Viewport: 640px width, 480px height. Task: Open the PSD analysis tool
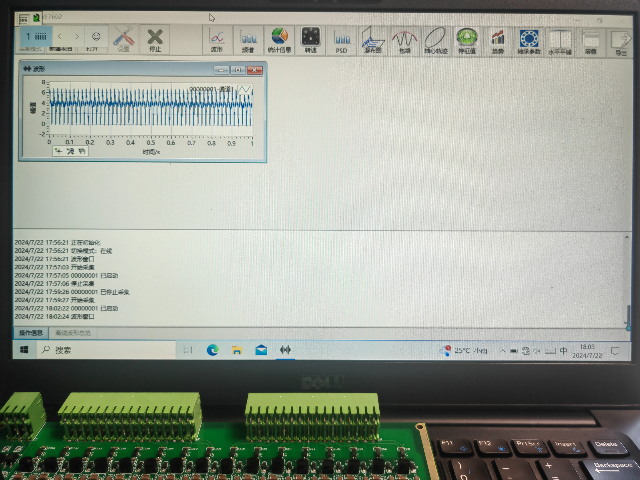coord(342,40)
